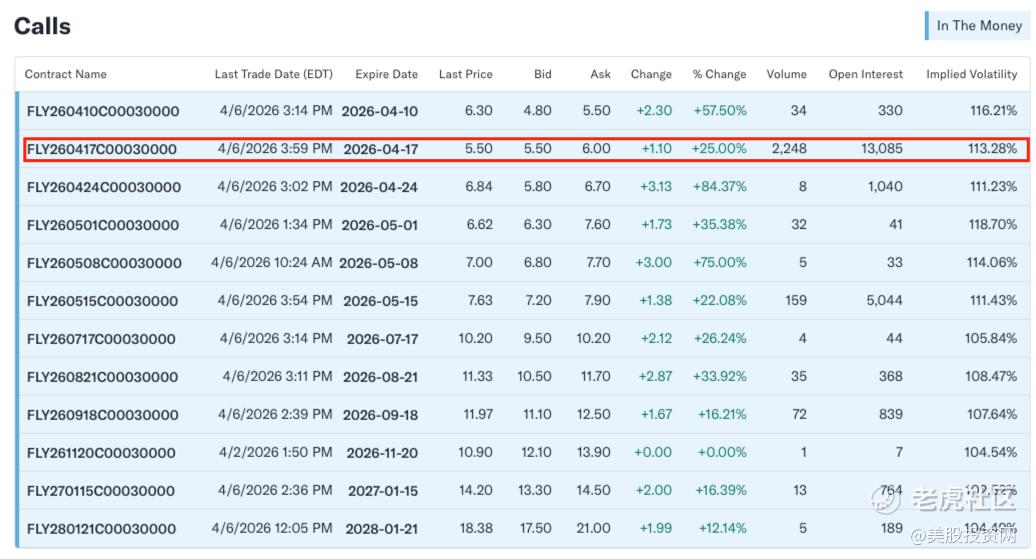Sort table by Expire Date header
The image size is (1036, 559).
pyautogui.click(x=386, y=74)
